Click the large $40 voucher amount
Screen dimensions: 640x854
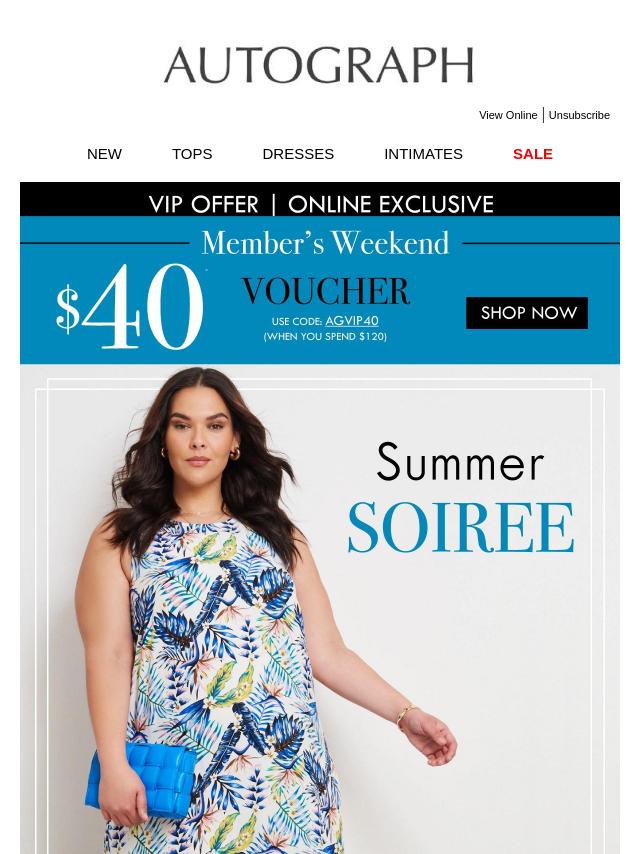pyautogui.click(x=130, y=306)
